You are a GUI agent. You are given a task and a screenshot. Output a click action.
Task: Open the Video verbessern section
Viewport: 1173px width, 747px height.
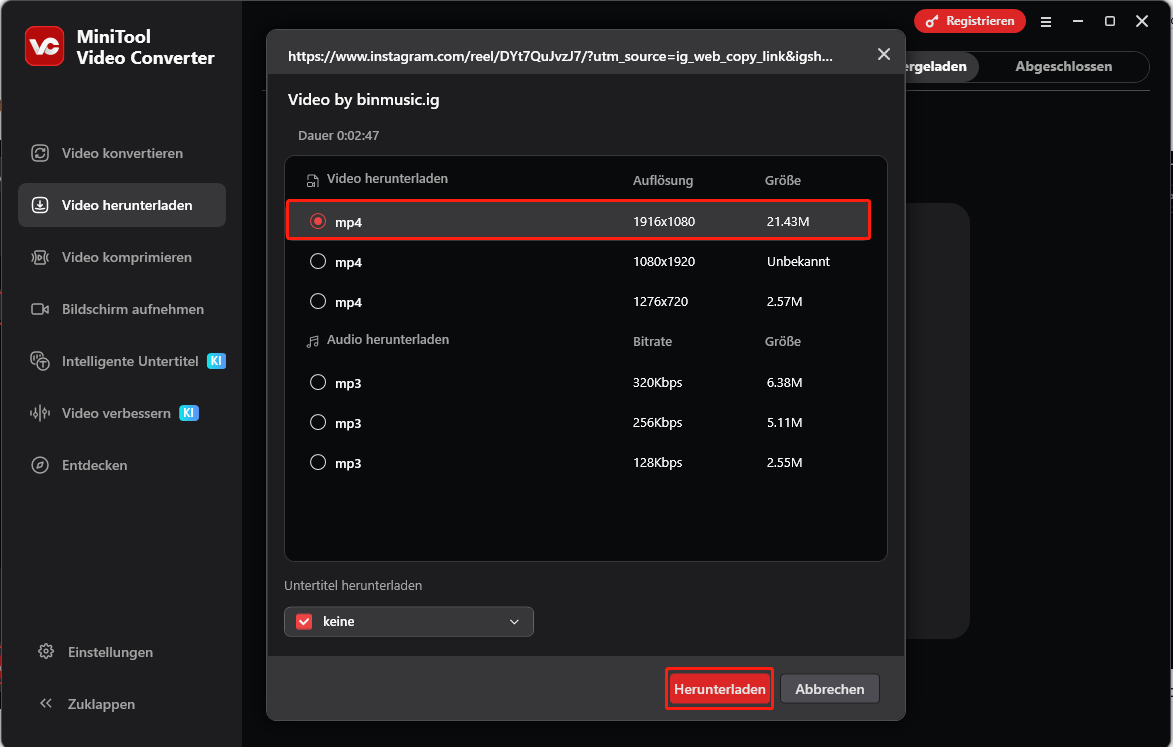tap(122, 413)
